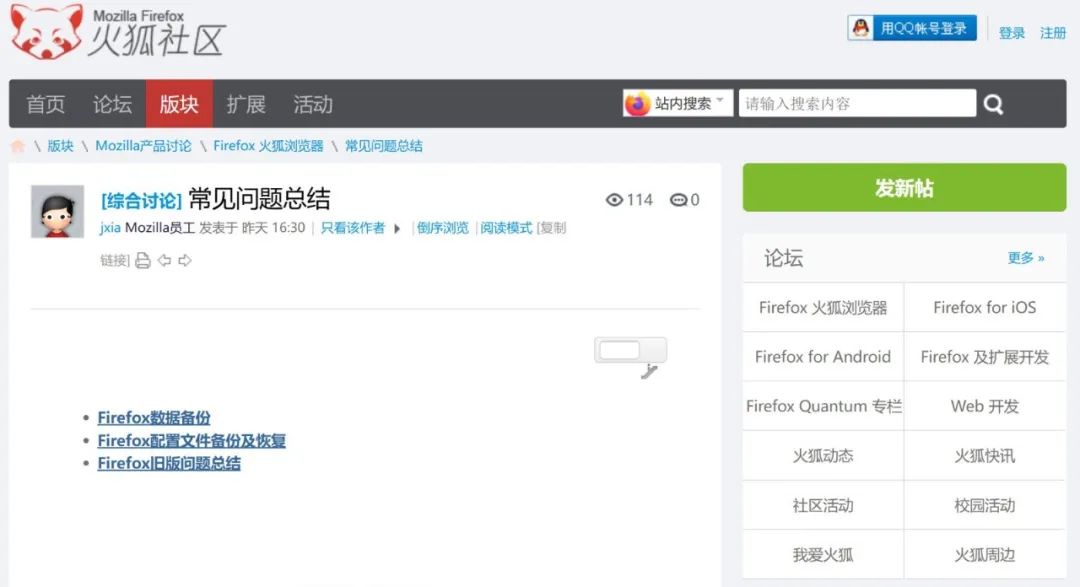Click the wrench tool icon in post

click(x=649, y=372)
